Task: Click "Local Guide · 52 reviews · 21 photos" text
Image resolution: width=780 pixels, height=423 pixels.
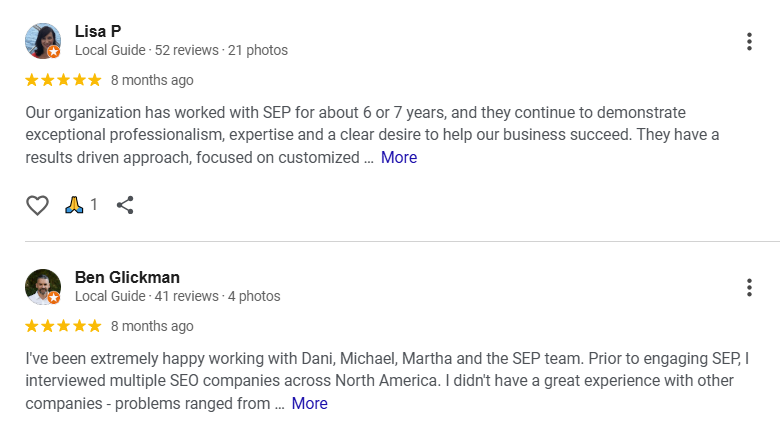Action: (181, 50)
